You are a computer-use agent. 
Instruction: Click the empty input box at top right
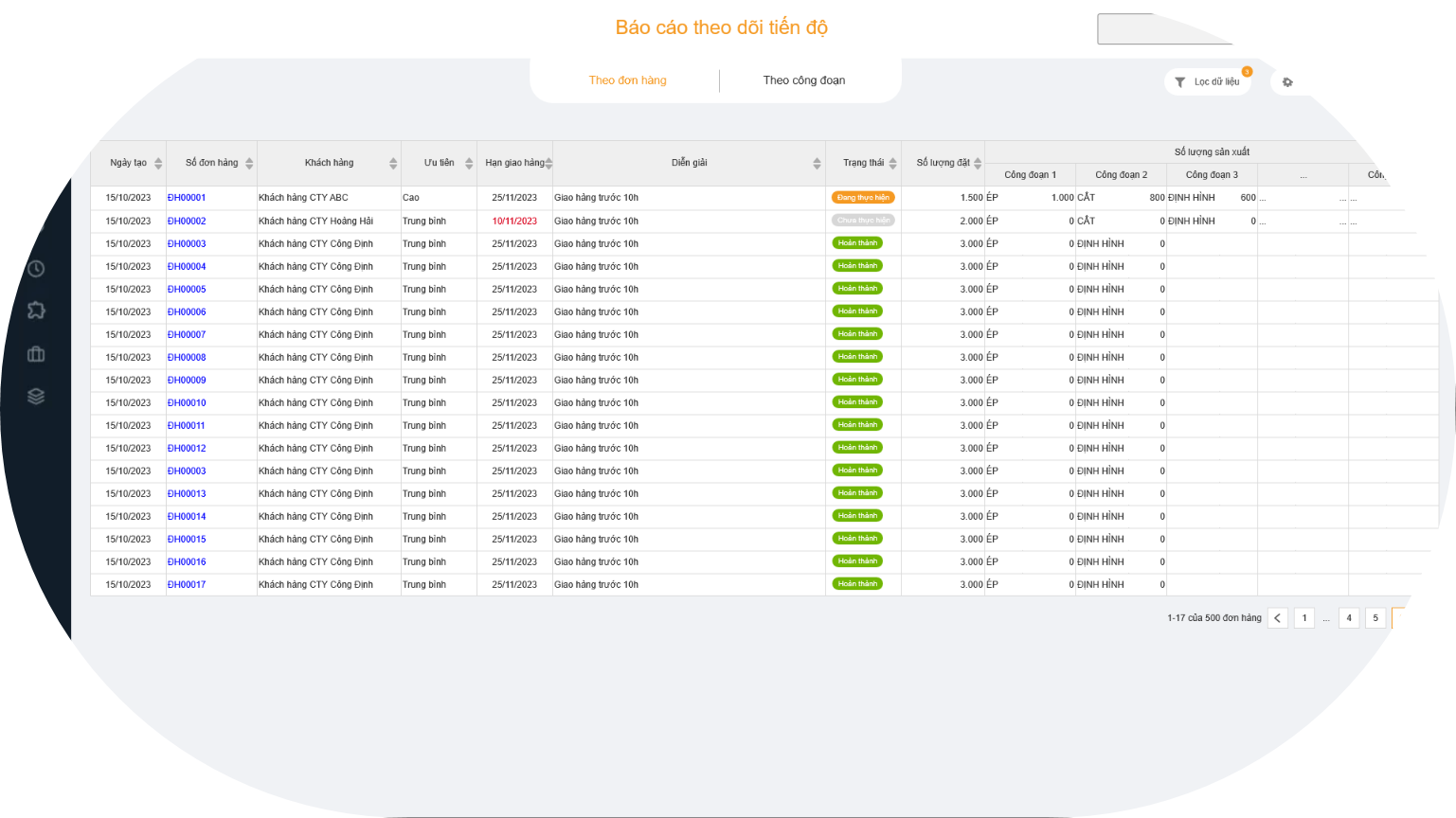tap(1163, 29)
